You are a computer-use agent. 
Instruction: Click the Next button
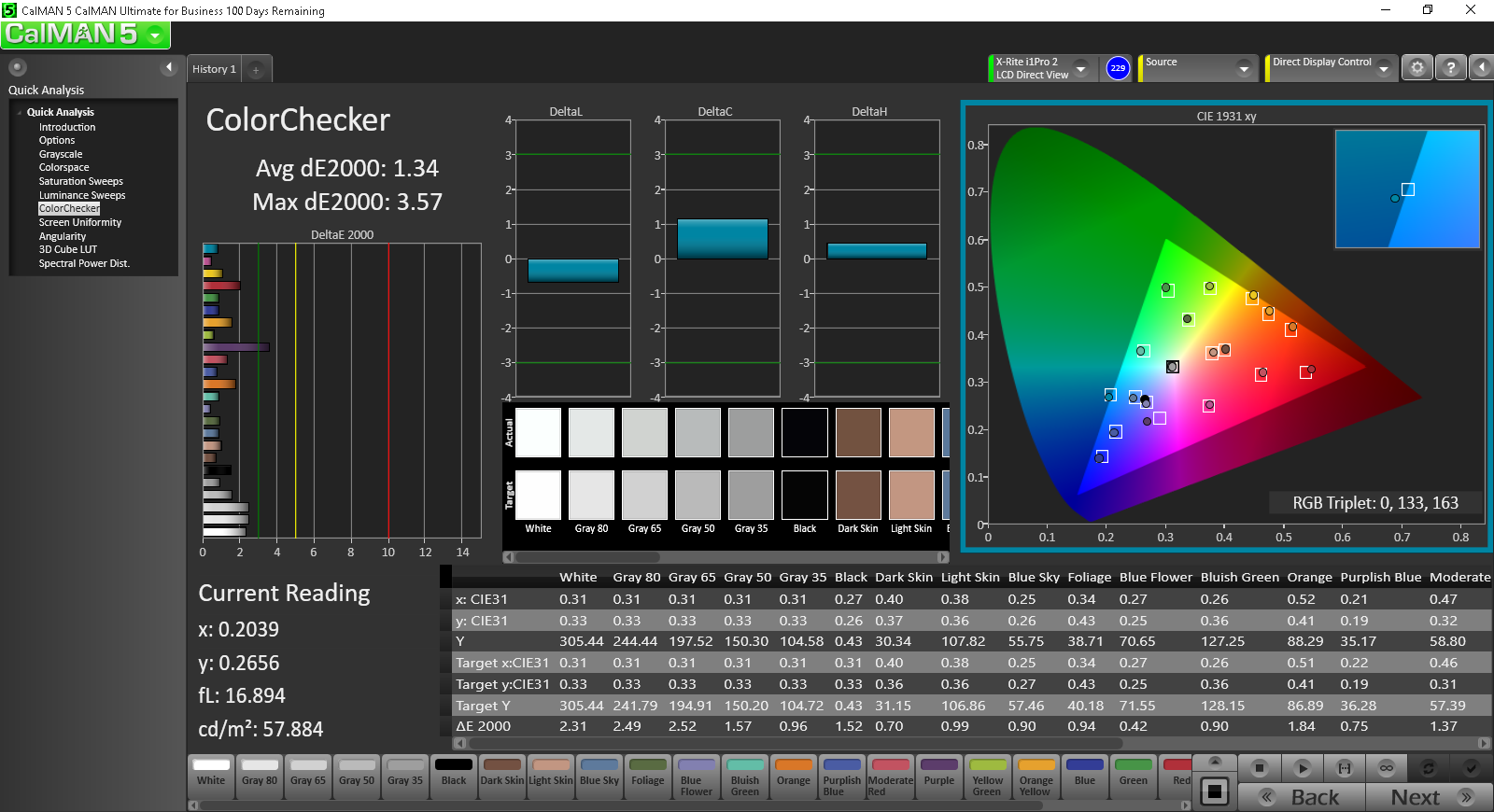(1428, 797)
